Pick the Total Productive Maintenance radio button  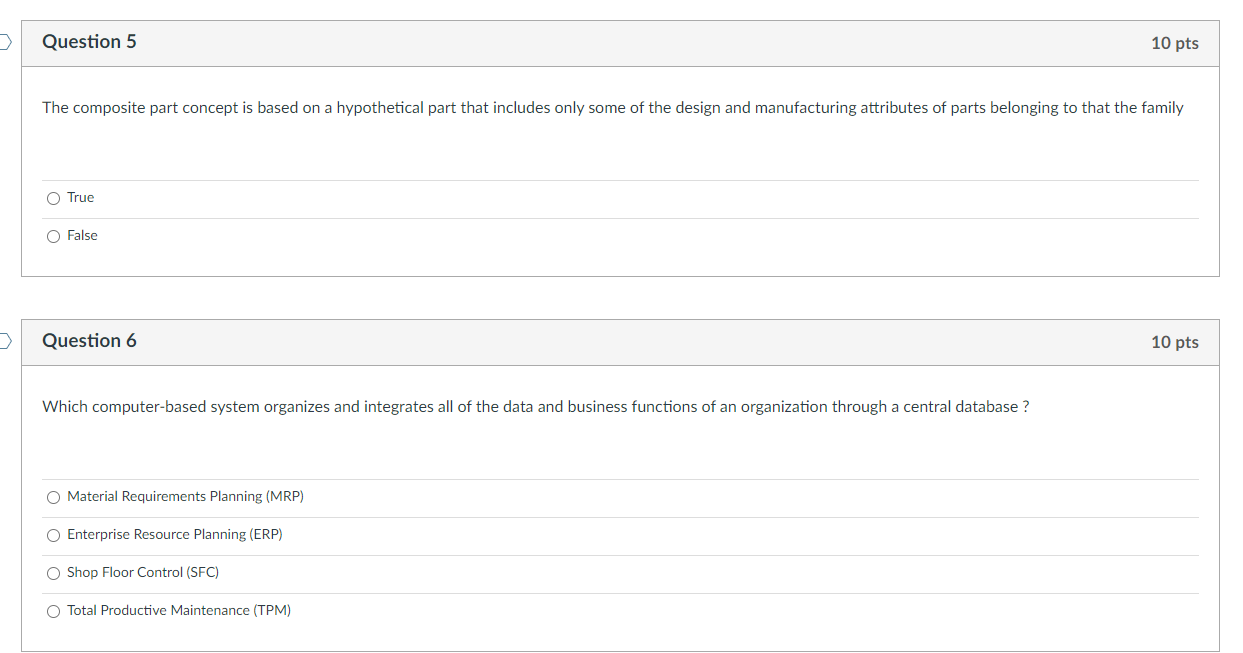(x=53, y=611)
